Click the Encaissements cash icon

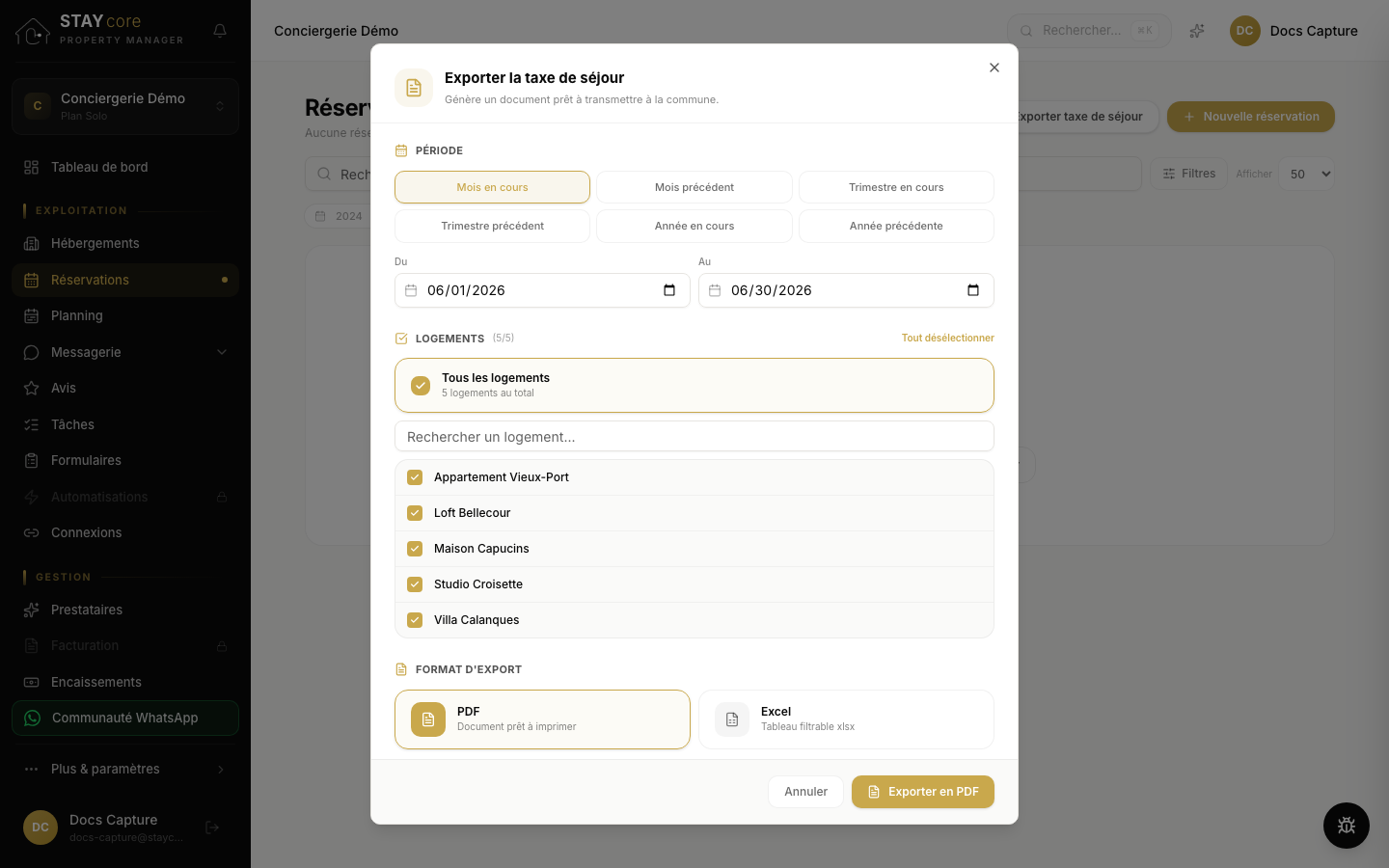(x=31, y=682)
